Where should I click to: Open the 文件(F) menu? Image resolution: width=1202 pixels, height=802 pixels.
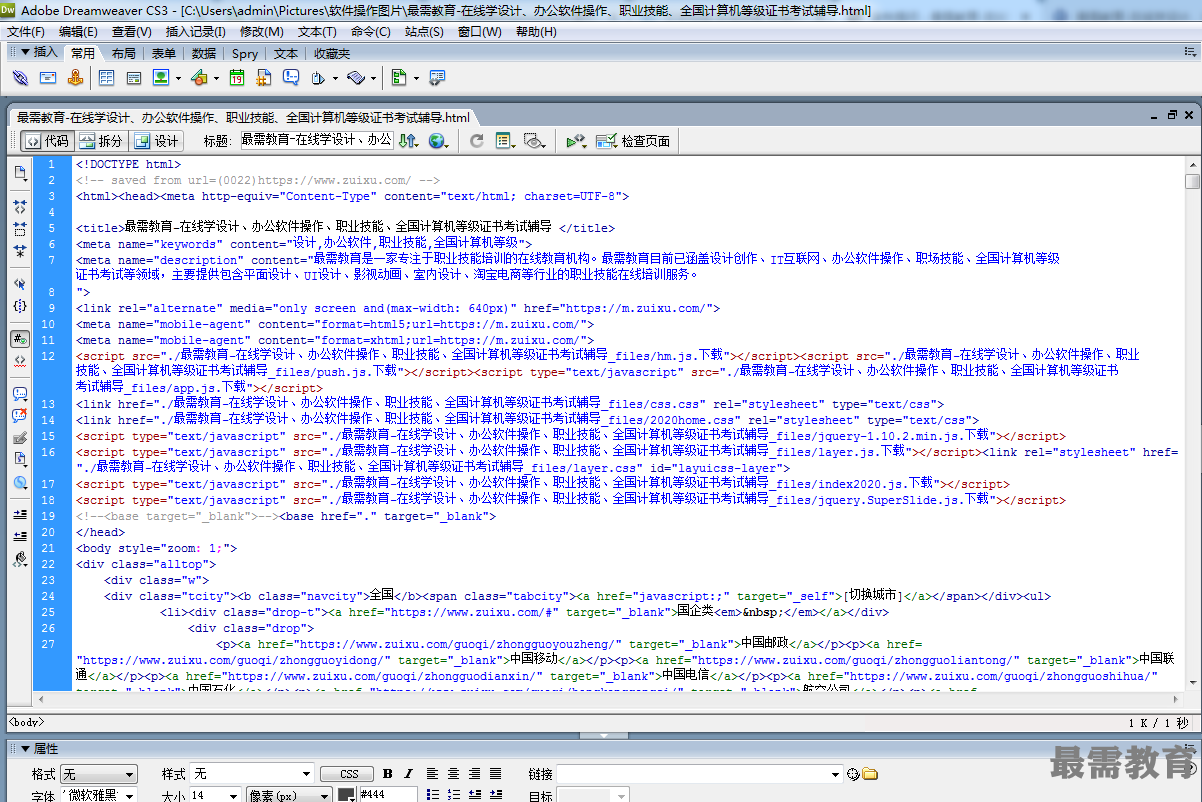[x=26, y=31]
